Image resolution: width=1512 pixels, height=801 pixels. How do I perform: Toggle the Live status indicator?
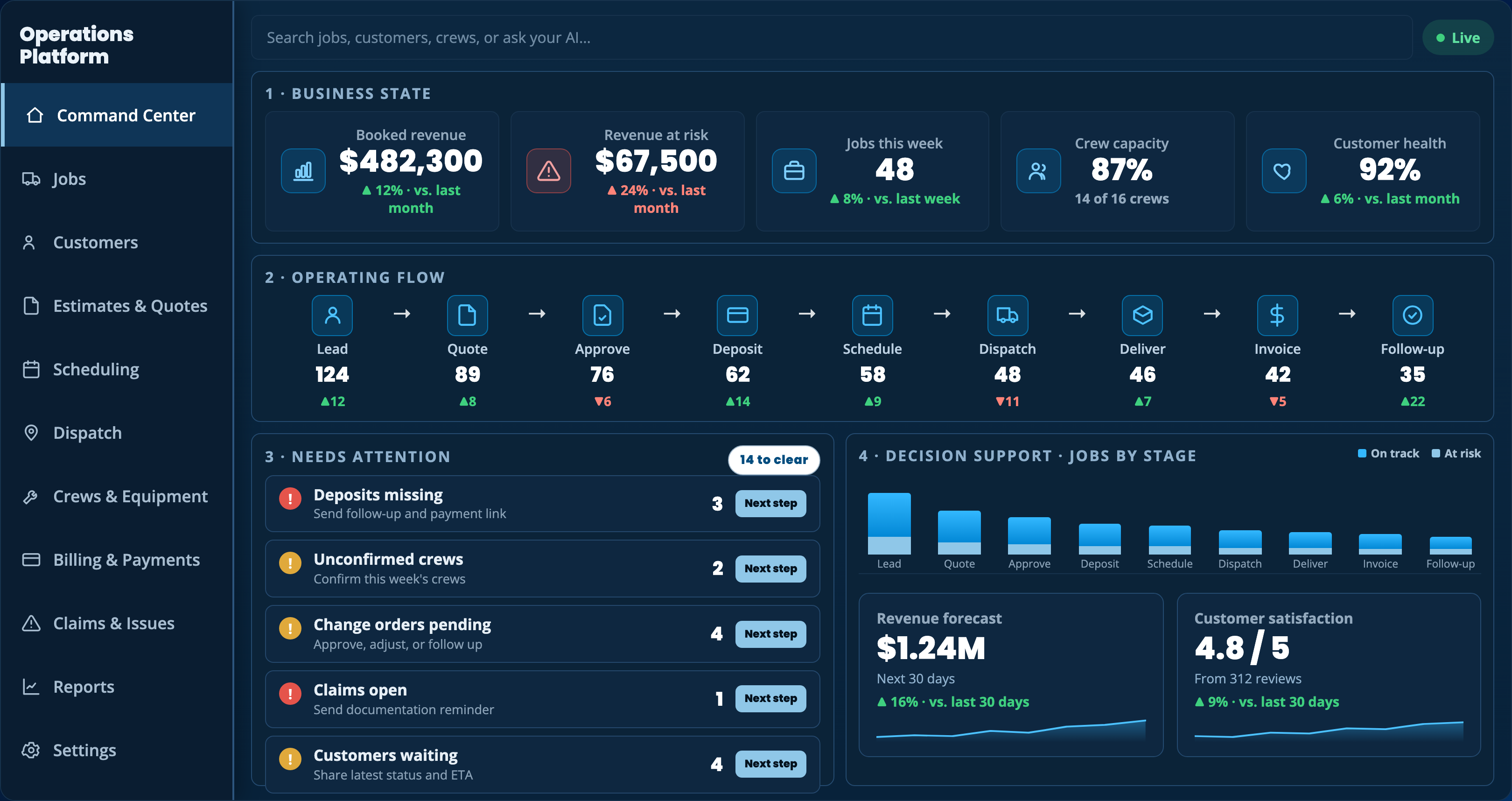point(1457,38)
